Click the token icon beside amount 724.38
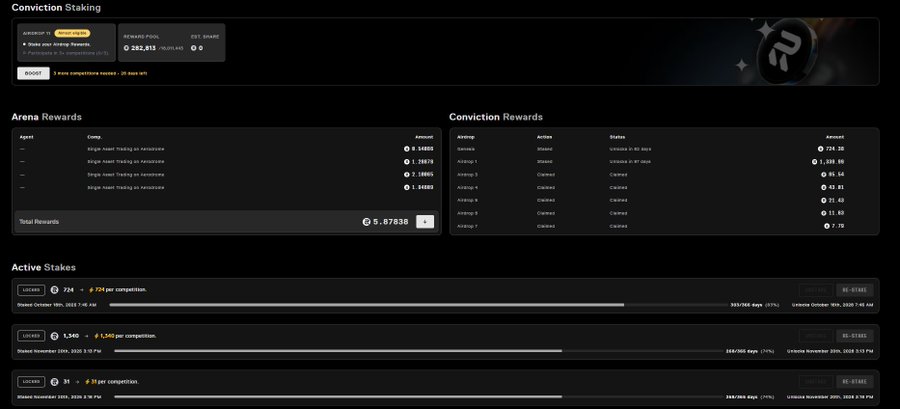900x409 pixels. point(820,149)
